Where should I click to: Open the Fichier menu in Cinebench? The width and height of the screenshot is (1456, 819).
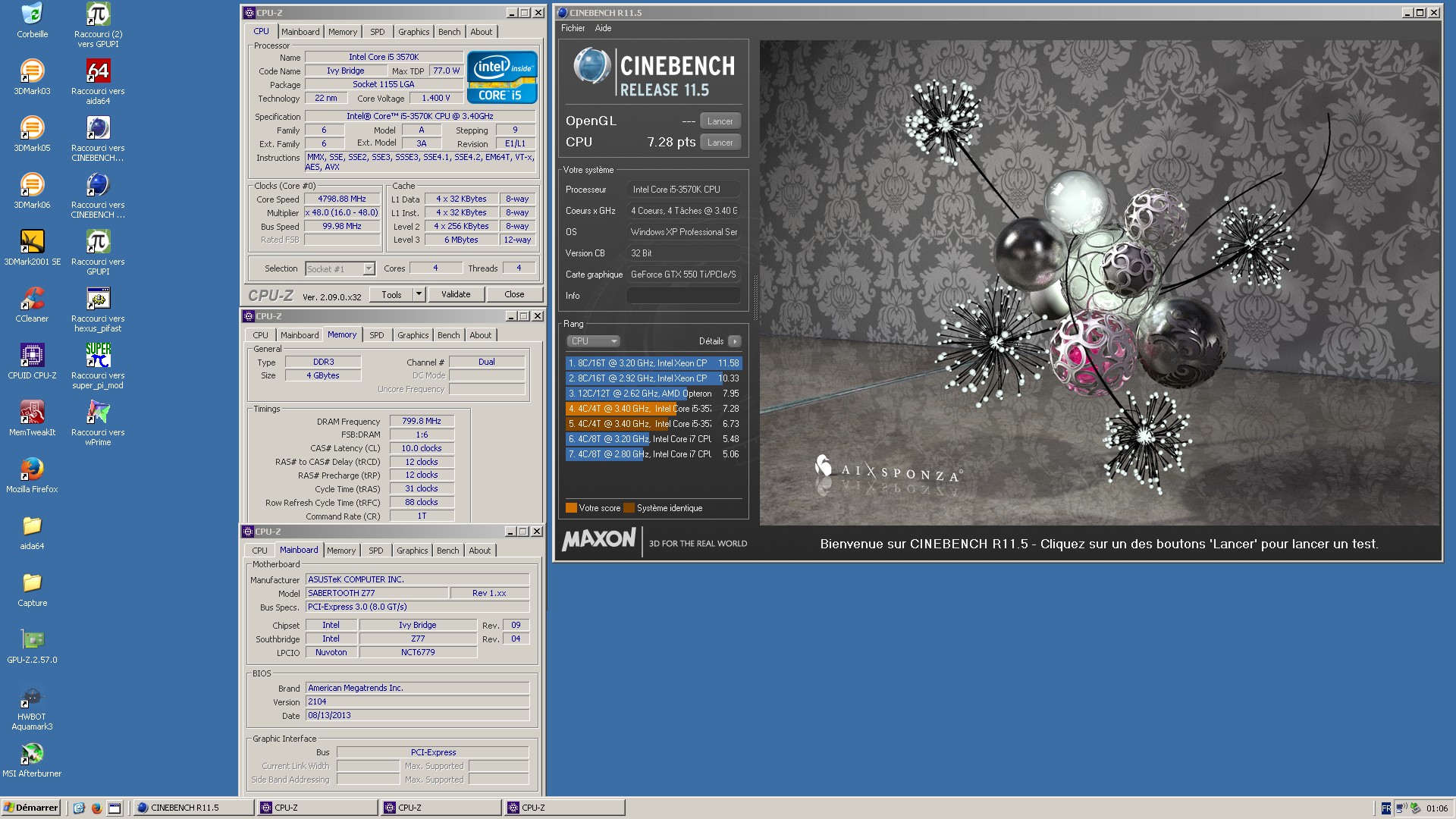573,28
